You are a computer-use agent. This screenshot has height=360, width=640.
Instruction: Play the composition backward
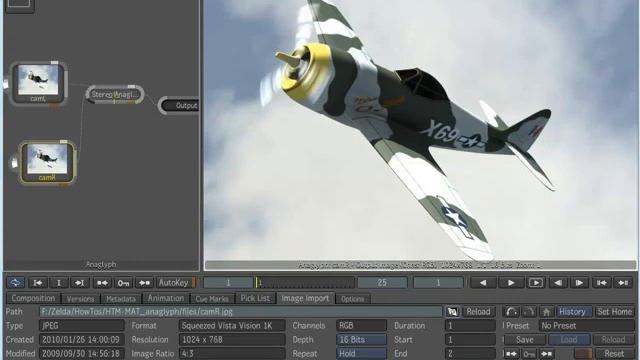(x=483, y=282)
